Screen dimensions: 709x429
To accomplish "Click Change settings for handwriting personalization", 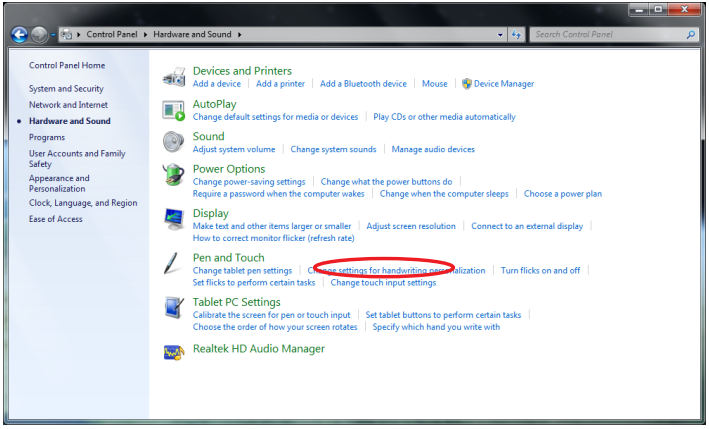I will [x=396, y=270].
